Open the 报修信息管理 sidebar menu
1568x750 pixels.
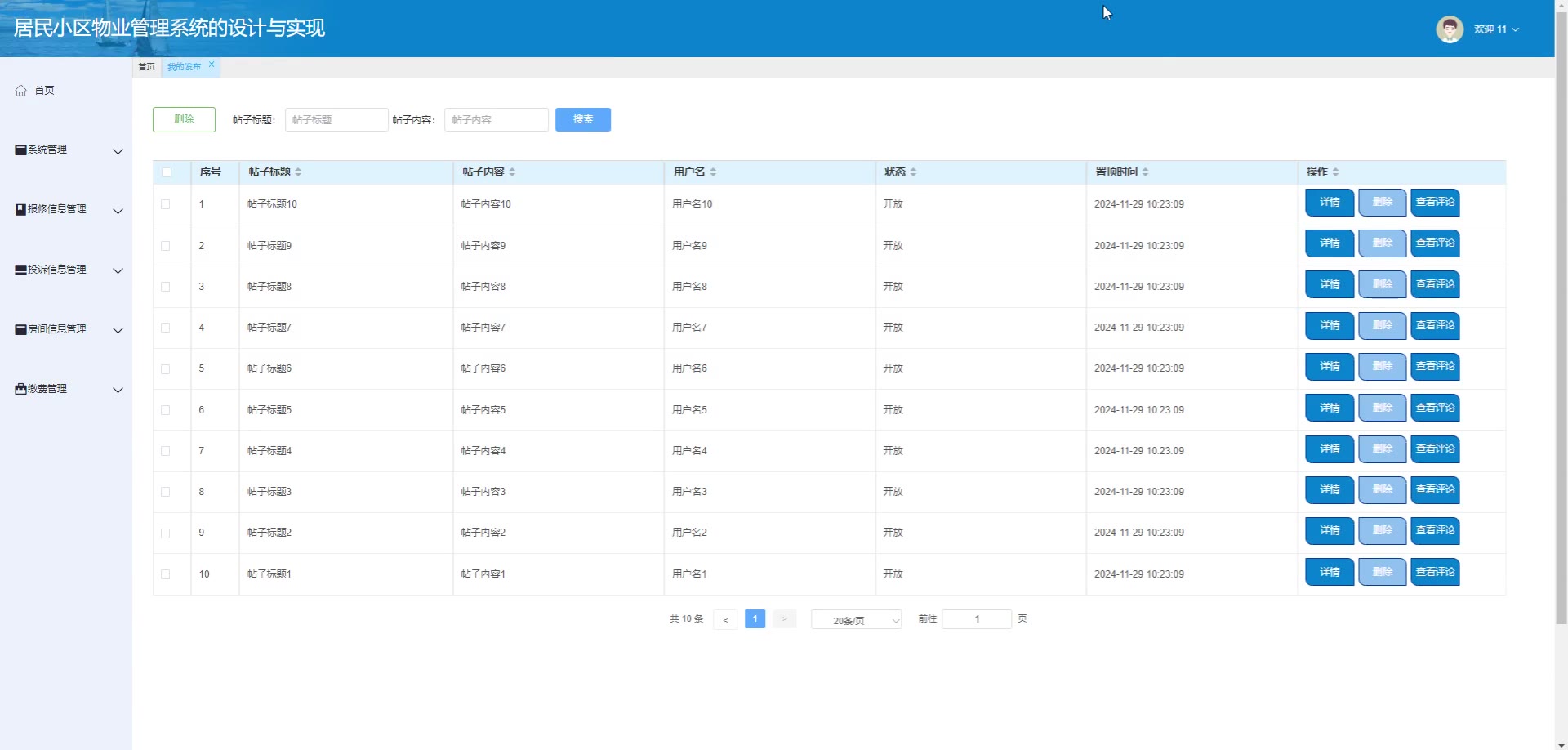coord(69,210)
